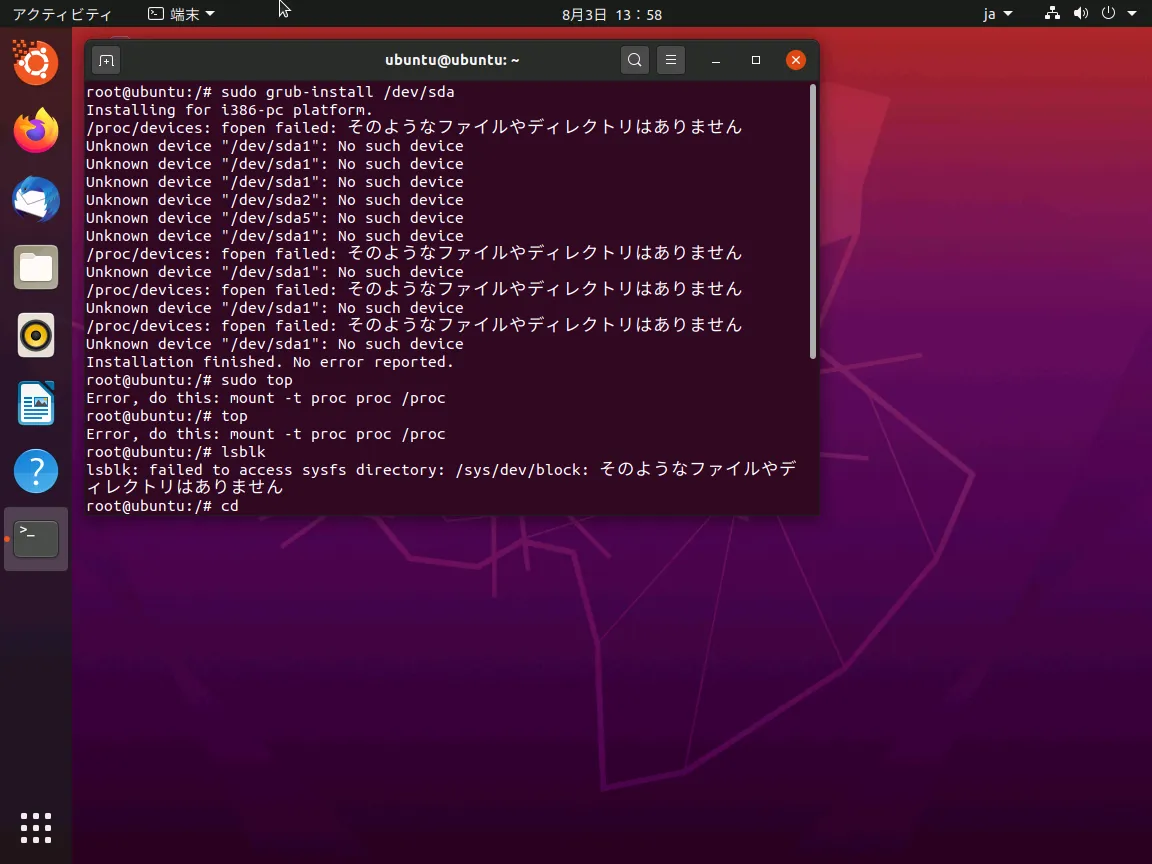This screenshot has height=864, width=1152.
Task: Open the terminal hamburger menu
Action: (671, 60)
